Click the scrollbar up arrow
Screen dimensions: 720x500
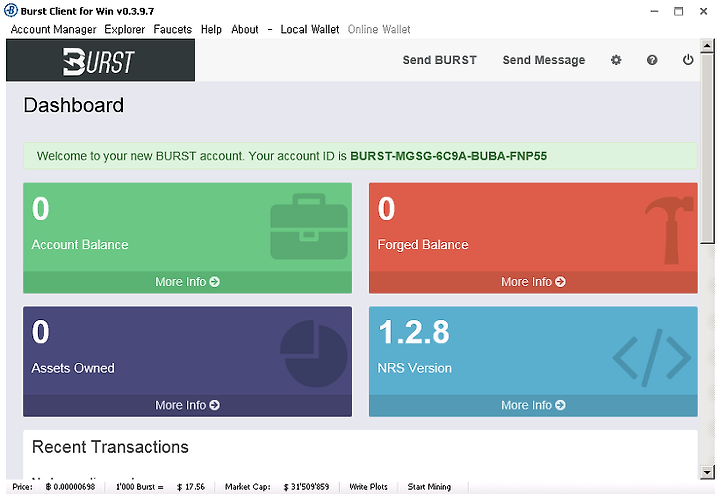[707, 45]
